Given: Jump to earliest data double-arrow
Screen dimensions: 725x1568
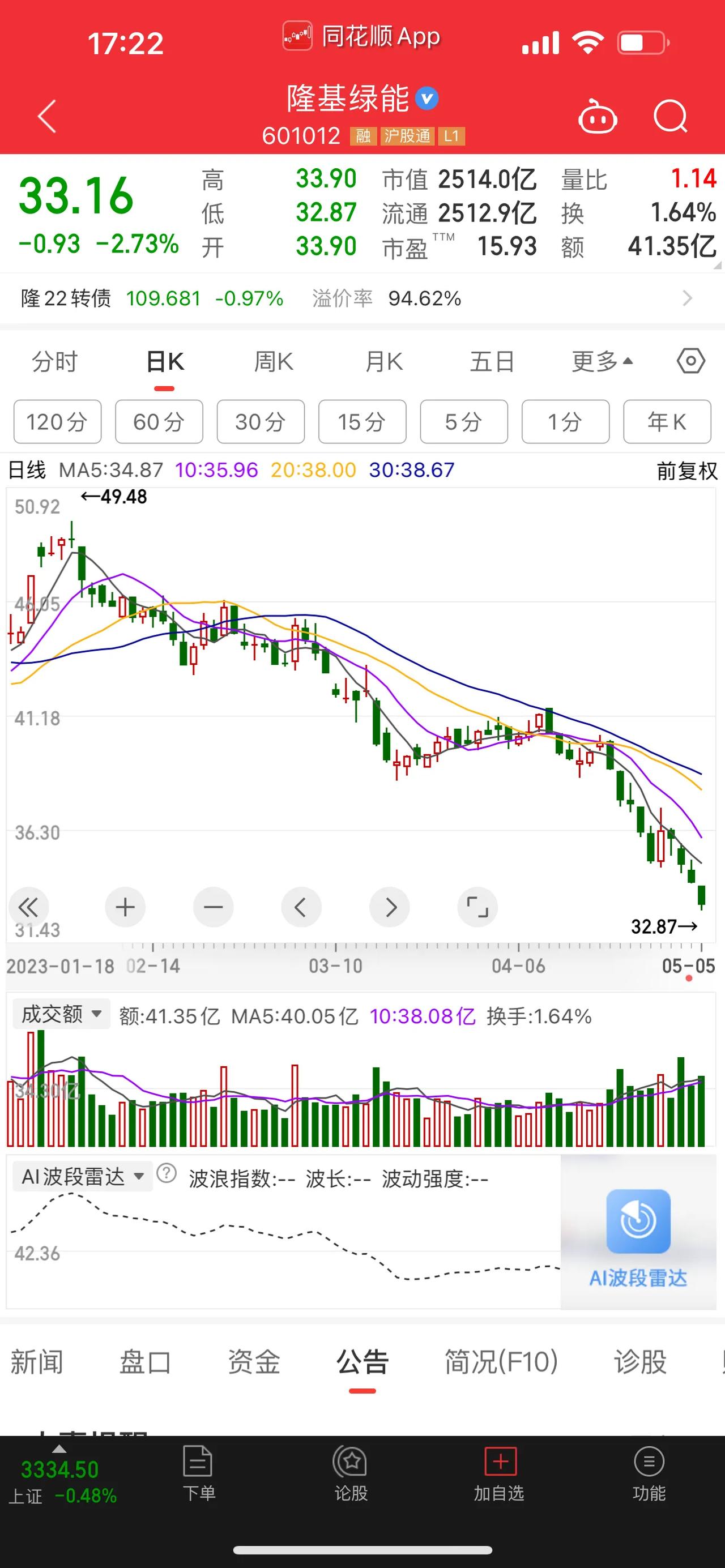Looking at the screenshot, I should (x=28, y=907).
